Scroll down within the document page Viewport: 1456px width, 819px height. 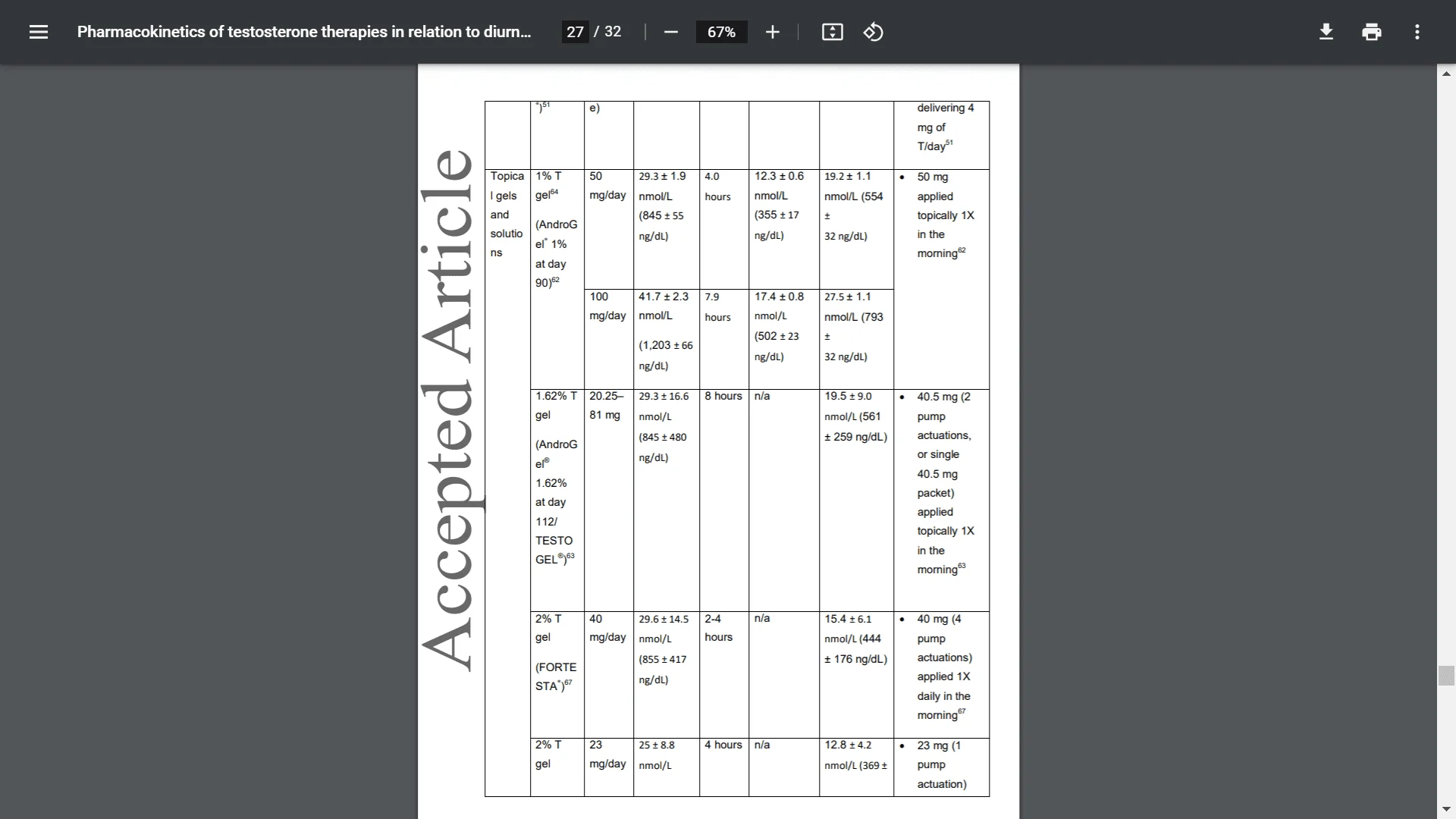[x=1447, y=808]
